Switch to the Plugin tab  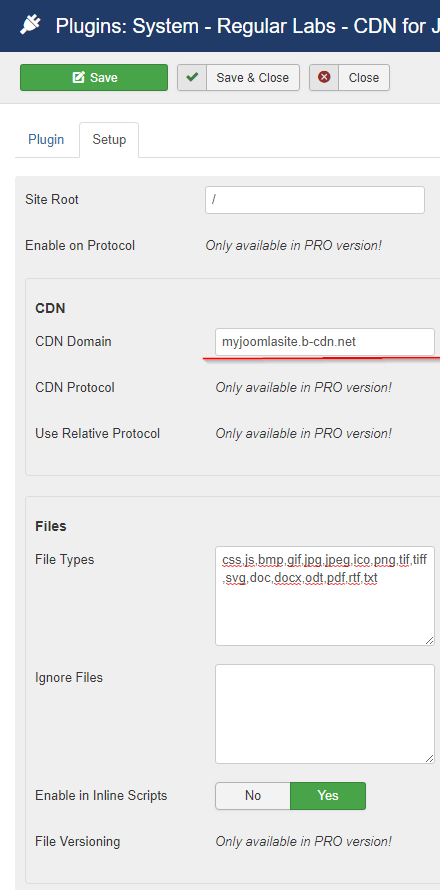(46, 140)
